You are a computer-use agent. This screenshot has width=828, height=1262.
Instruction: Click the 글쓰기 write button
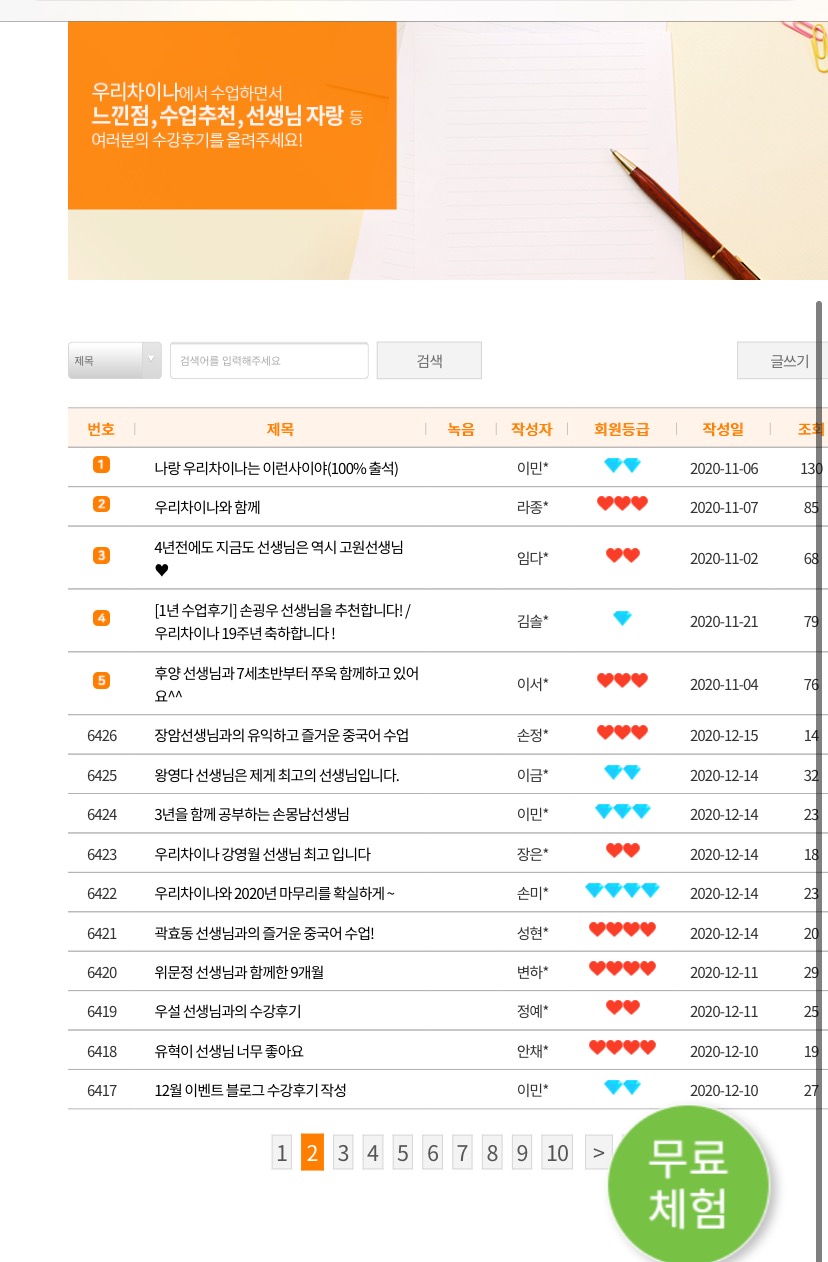(x=782, y=360)
